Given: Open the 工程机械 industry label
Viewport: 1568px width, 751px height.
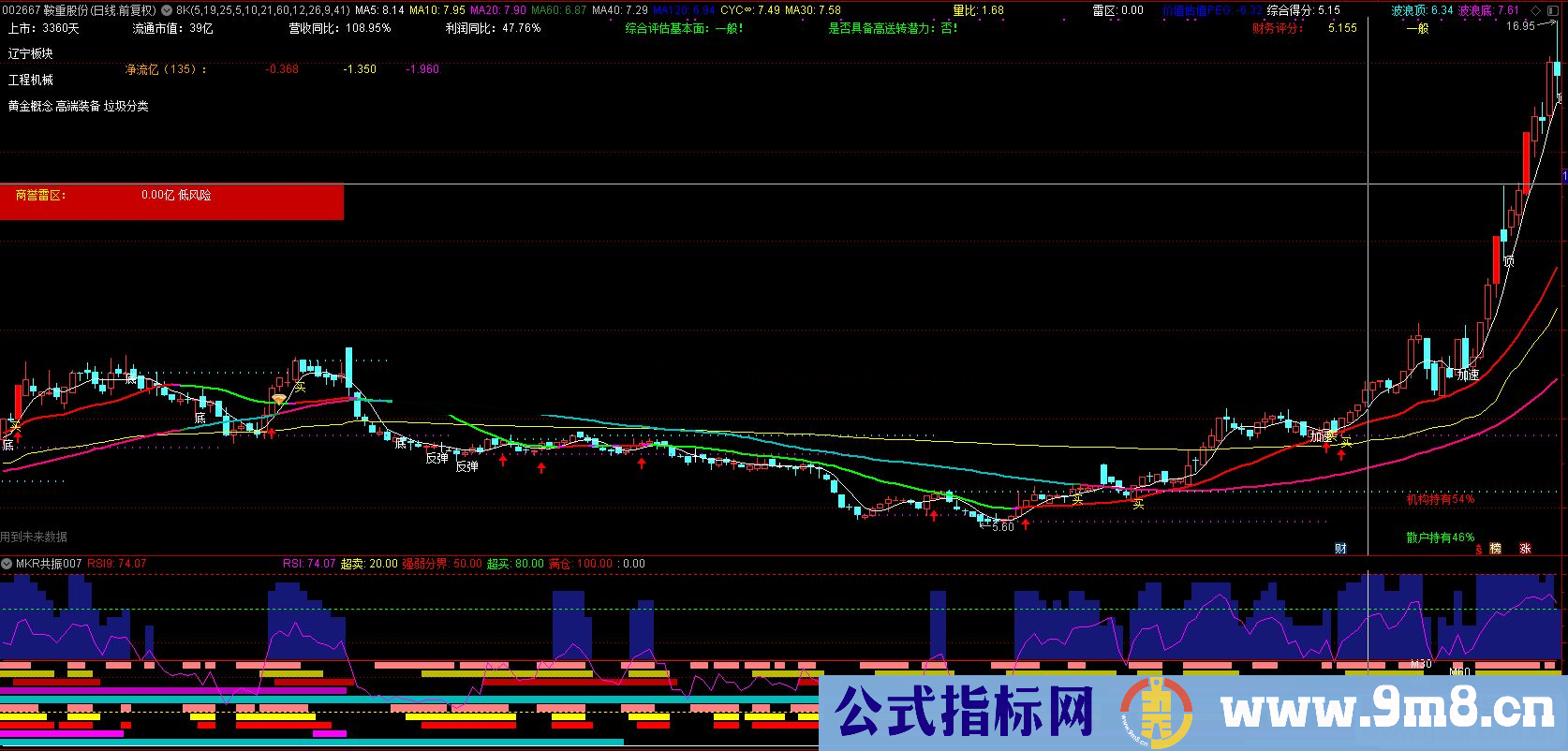Looking at the screenshot, I should tap(31, 80).
